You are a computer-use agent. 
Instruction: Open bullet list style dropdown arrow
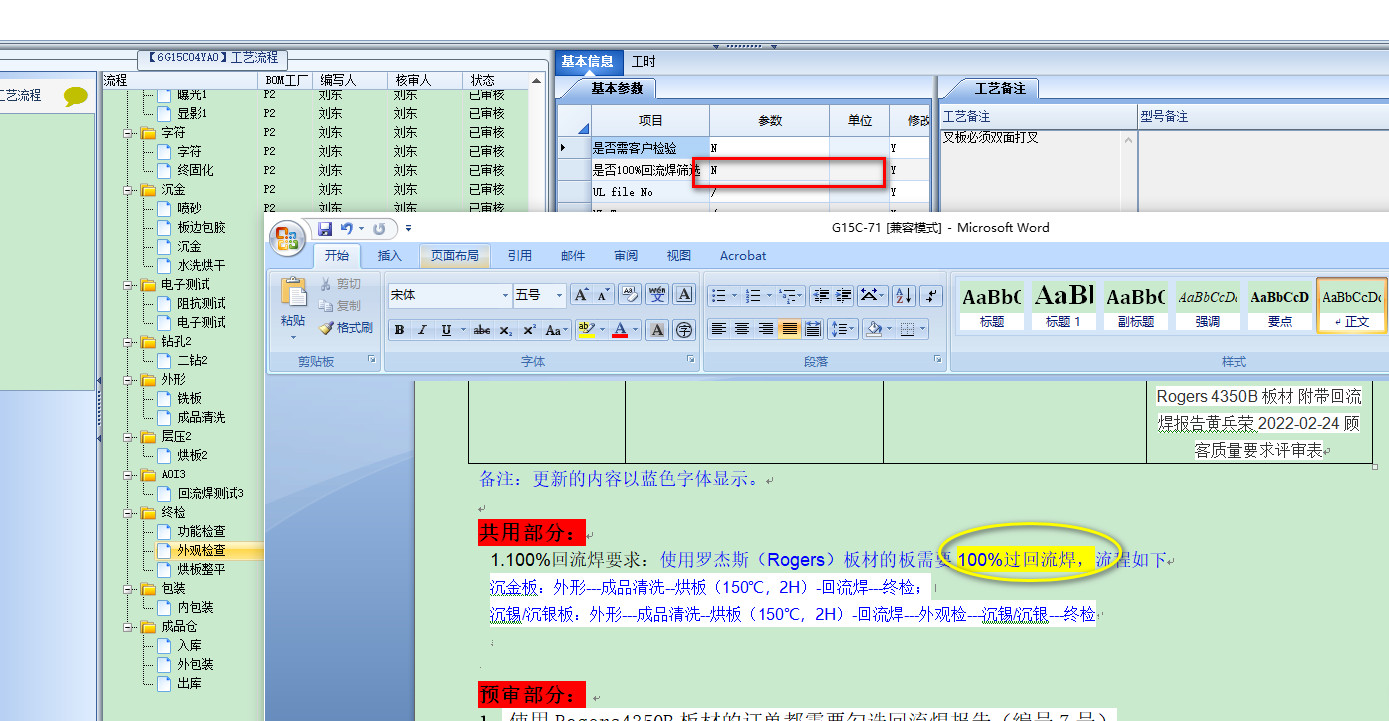735,295
